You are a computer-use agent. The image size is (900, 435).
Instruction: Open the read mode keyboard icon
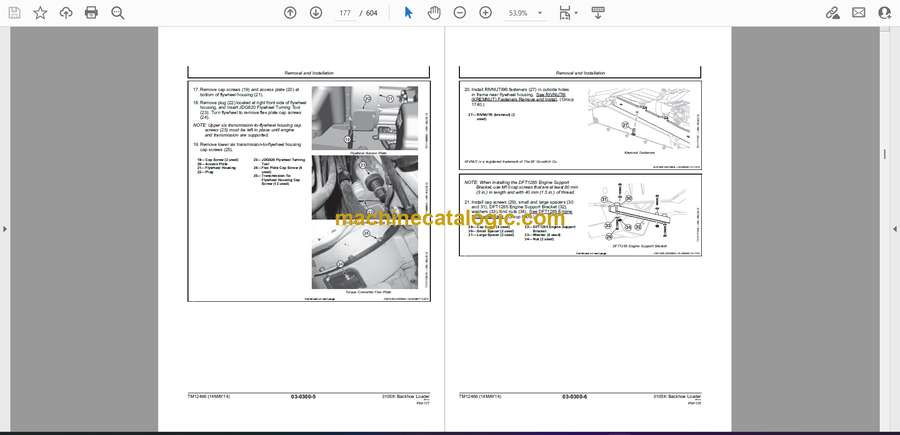click(598, 13)
